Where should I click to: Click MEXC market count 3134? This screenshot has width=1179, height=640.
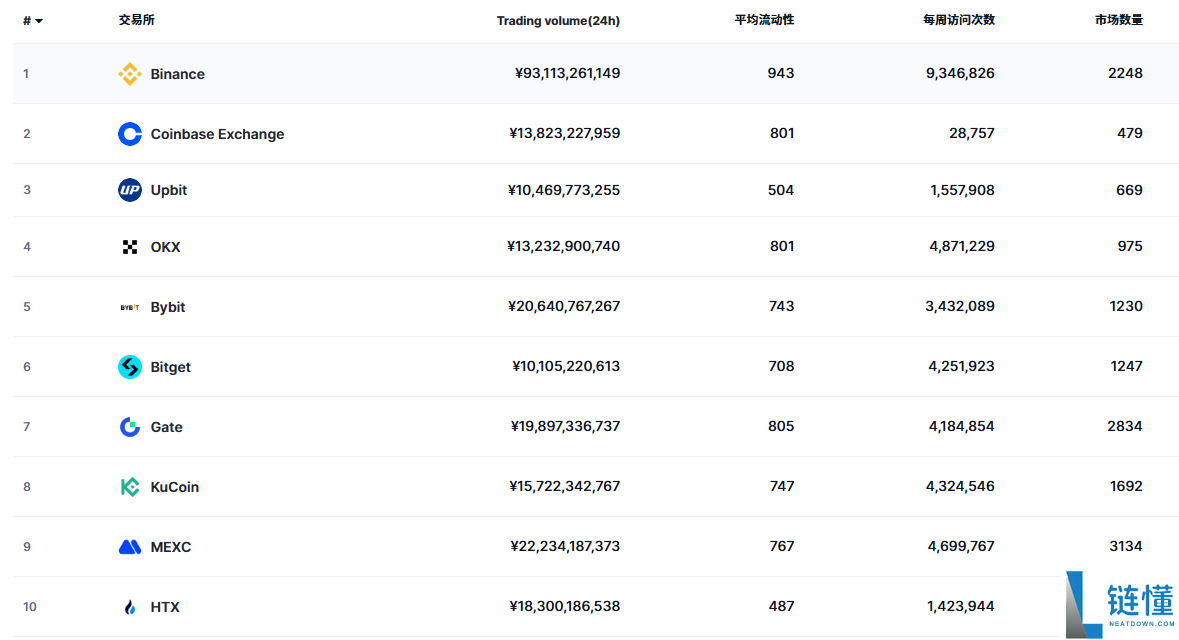coord(1126,546)
